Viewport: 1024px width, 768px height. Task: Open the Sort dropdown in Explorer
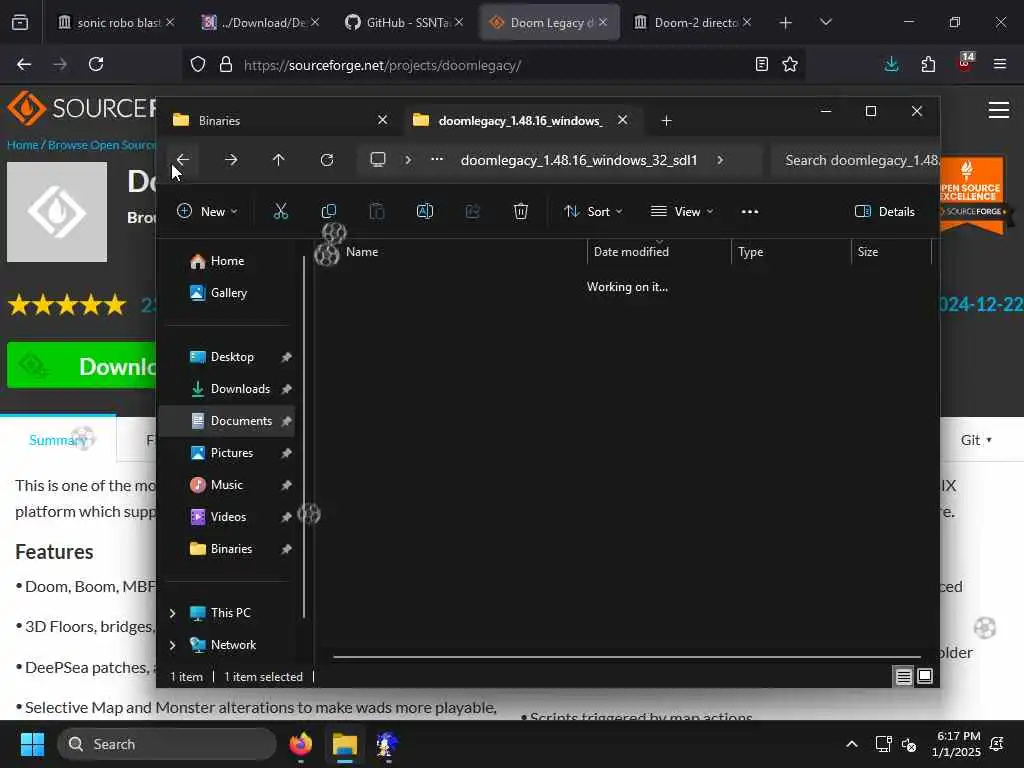pyautogui.click(x=593, y=212)
